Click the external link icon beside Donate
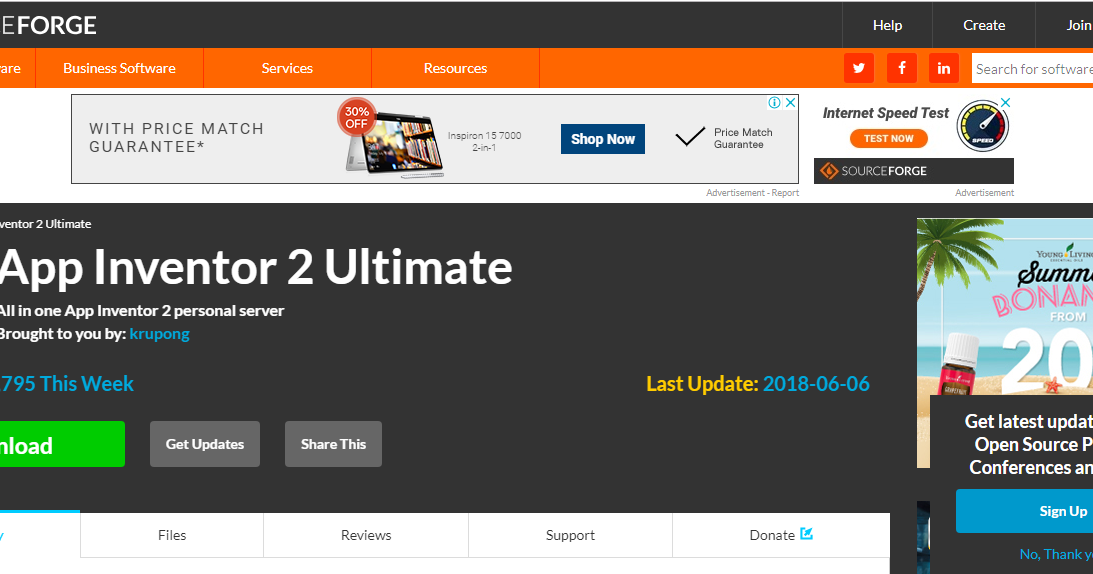This screenshot has height=574, width=1093. (807, 534)
